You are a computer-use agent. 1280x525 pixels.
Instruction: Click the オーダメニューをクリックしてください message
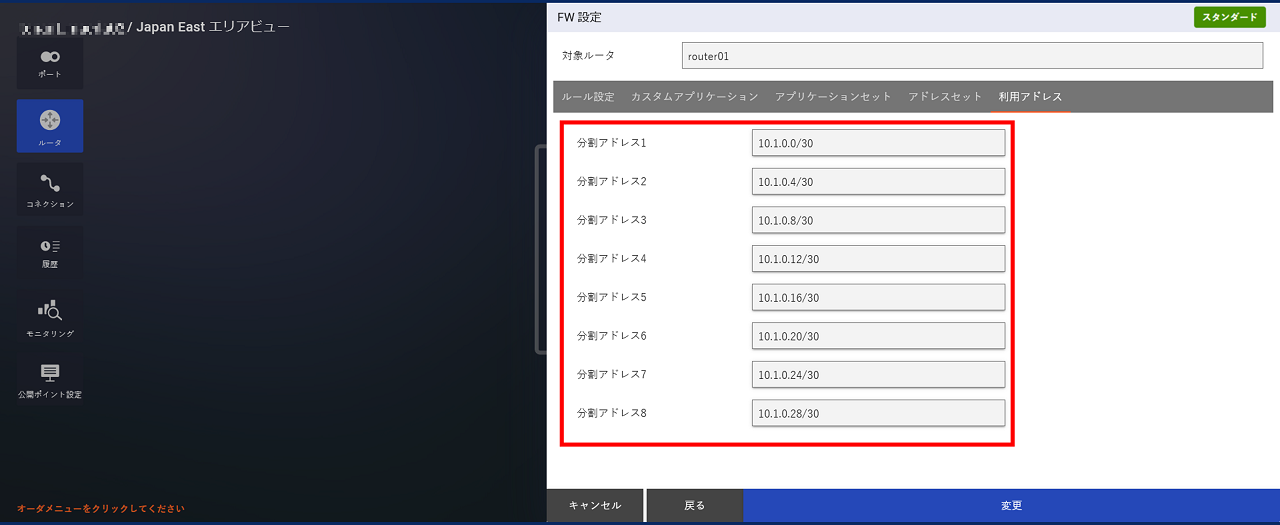[100, 509]
